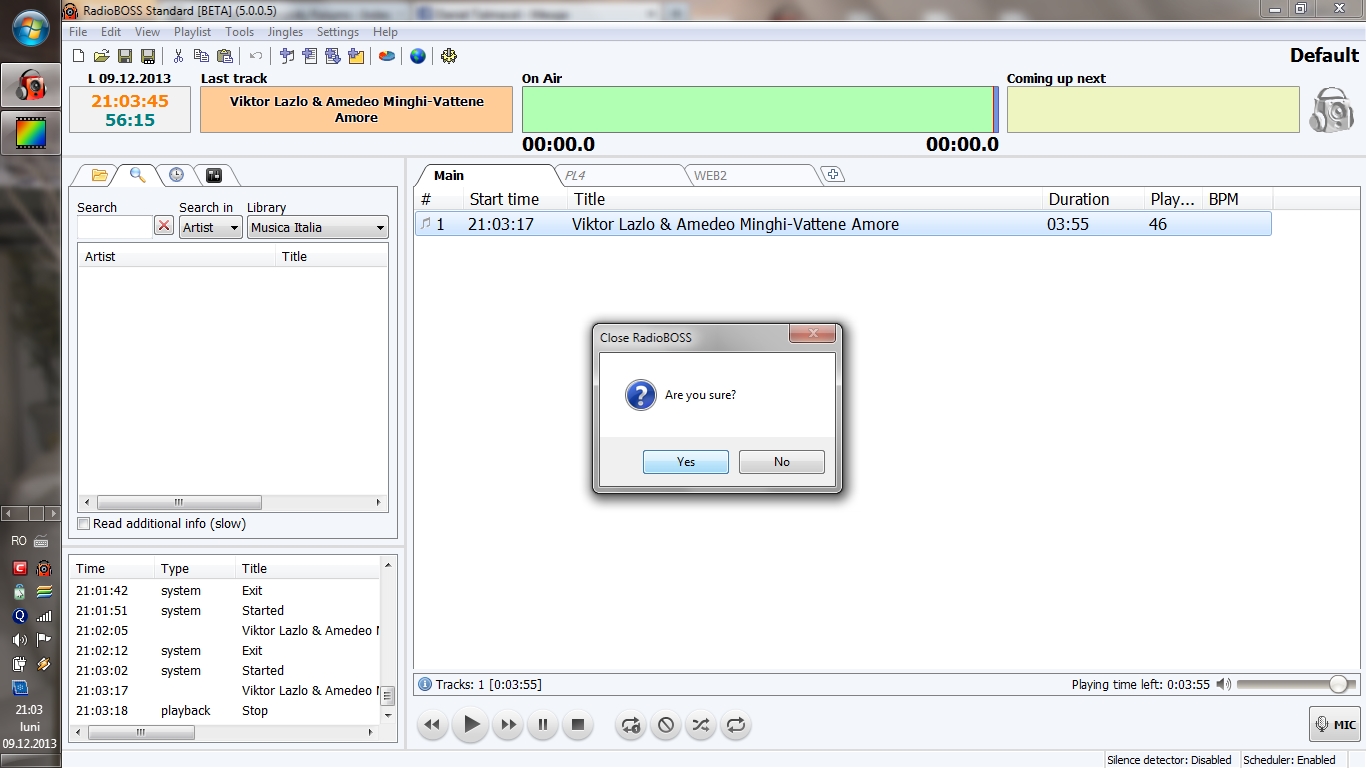Viewport: 1366px width, 768px height.
Task: Click the network signal tray icon
Action: 44,616
